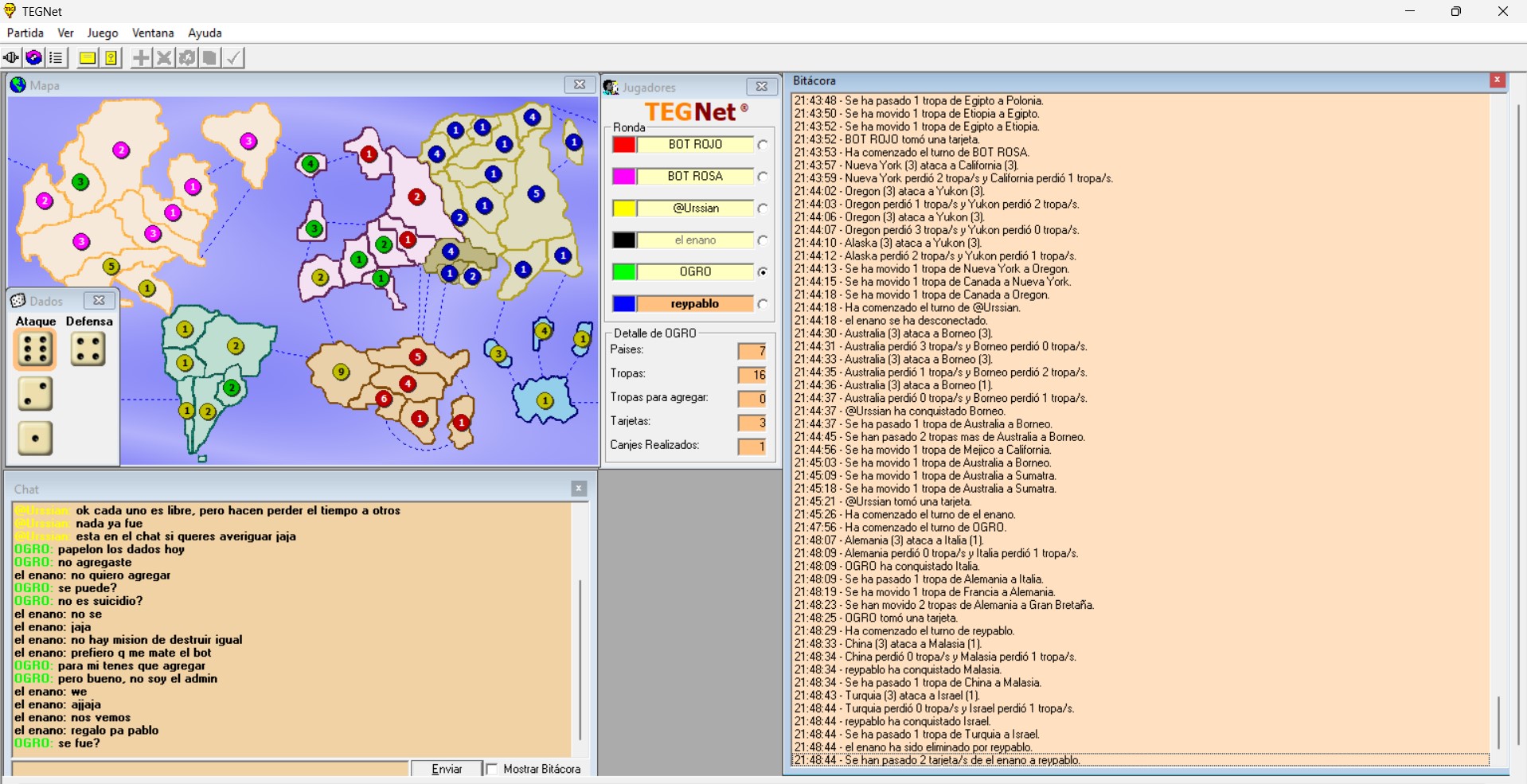The image size is (1527, 784).
Task: Select the OGRO radio button
Action: [763, 272]
